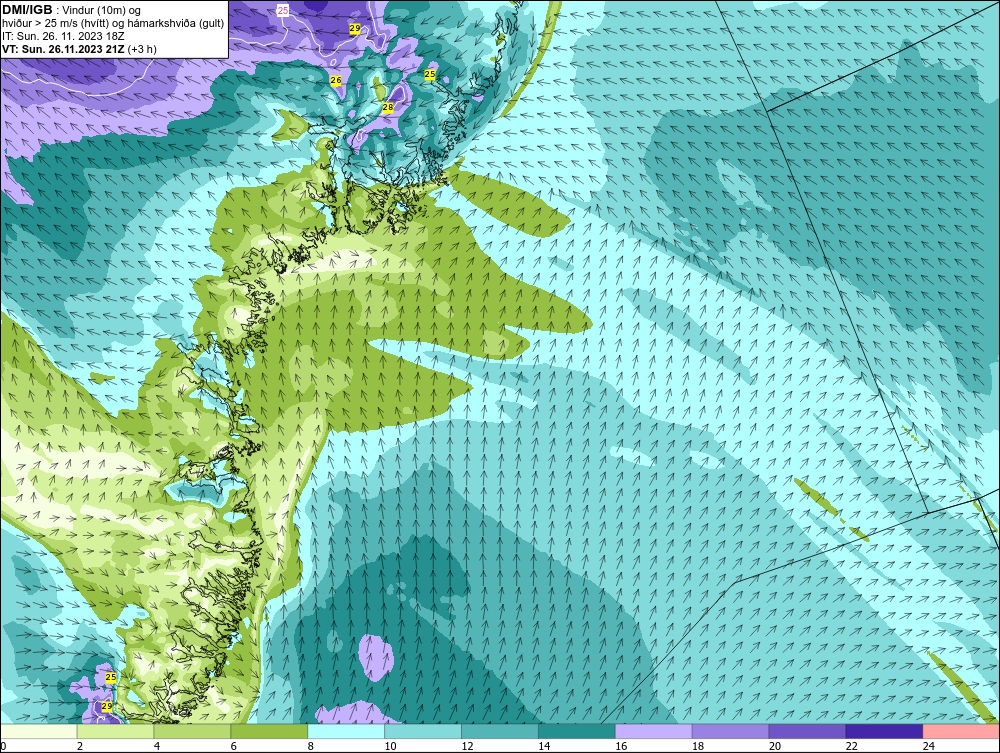Click the pink 25 contour label beside title box
Screen dimensions: 1000x753
tap(283, 10)
